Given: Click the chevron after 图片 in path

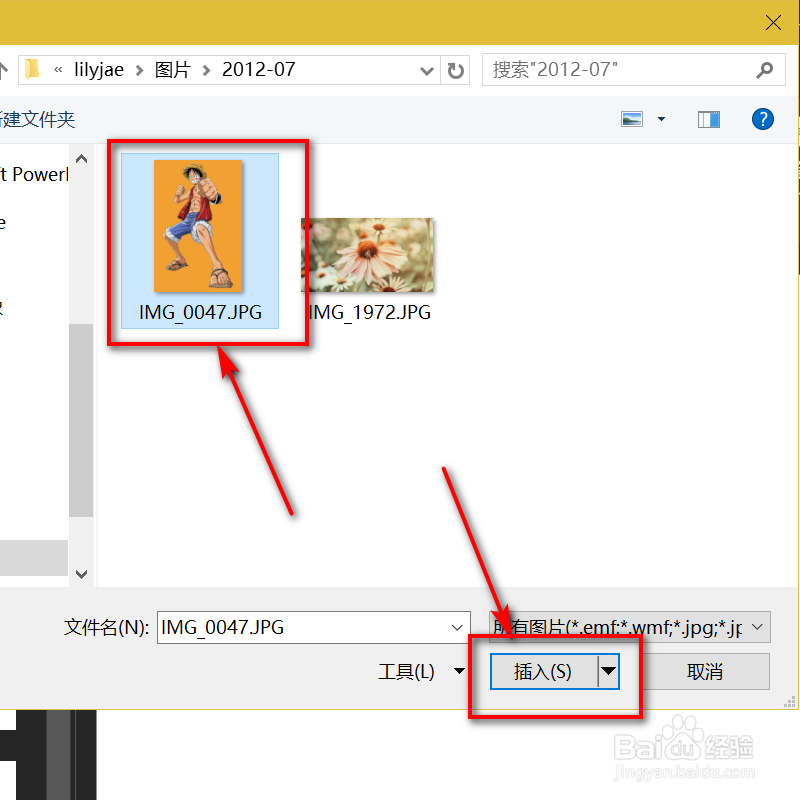Looking at the screenshot, I should point(207,70).
